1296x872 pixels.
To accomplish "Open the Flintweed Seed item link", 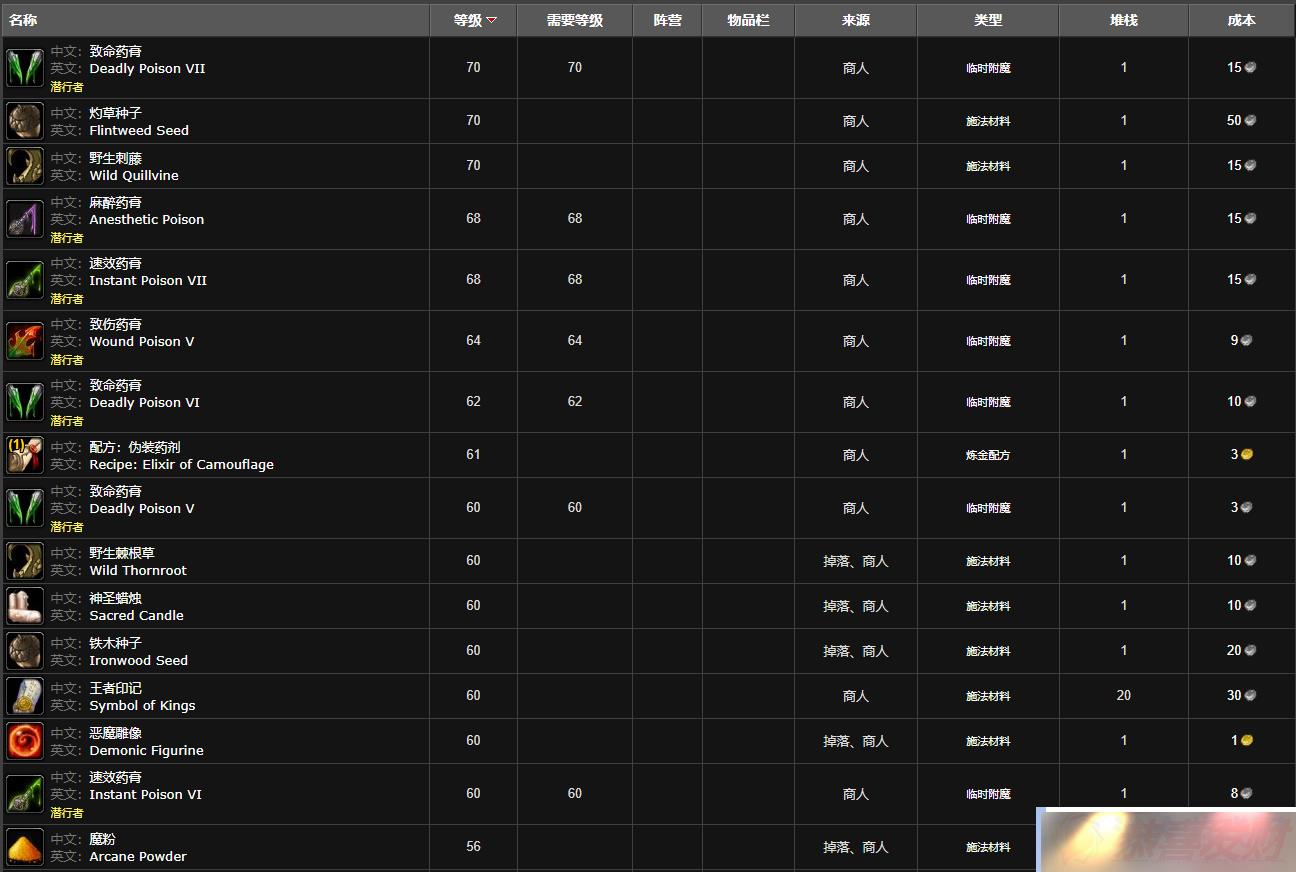I will pos(139,131).
